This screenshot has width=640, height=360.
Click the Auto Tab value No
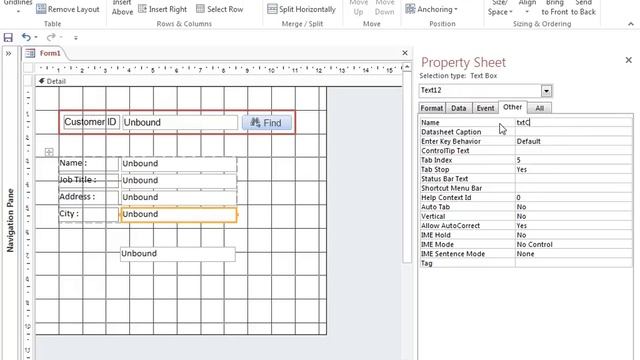pyautogui.click(x=573, y=207)
